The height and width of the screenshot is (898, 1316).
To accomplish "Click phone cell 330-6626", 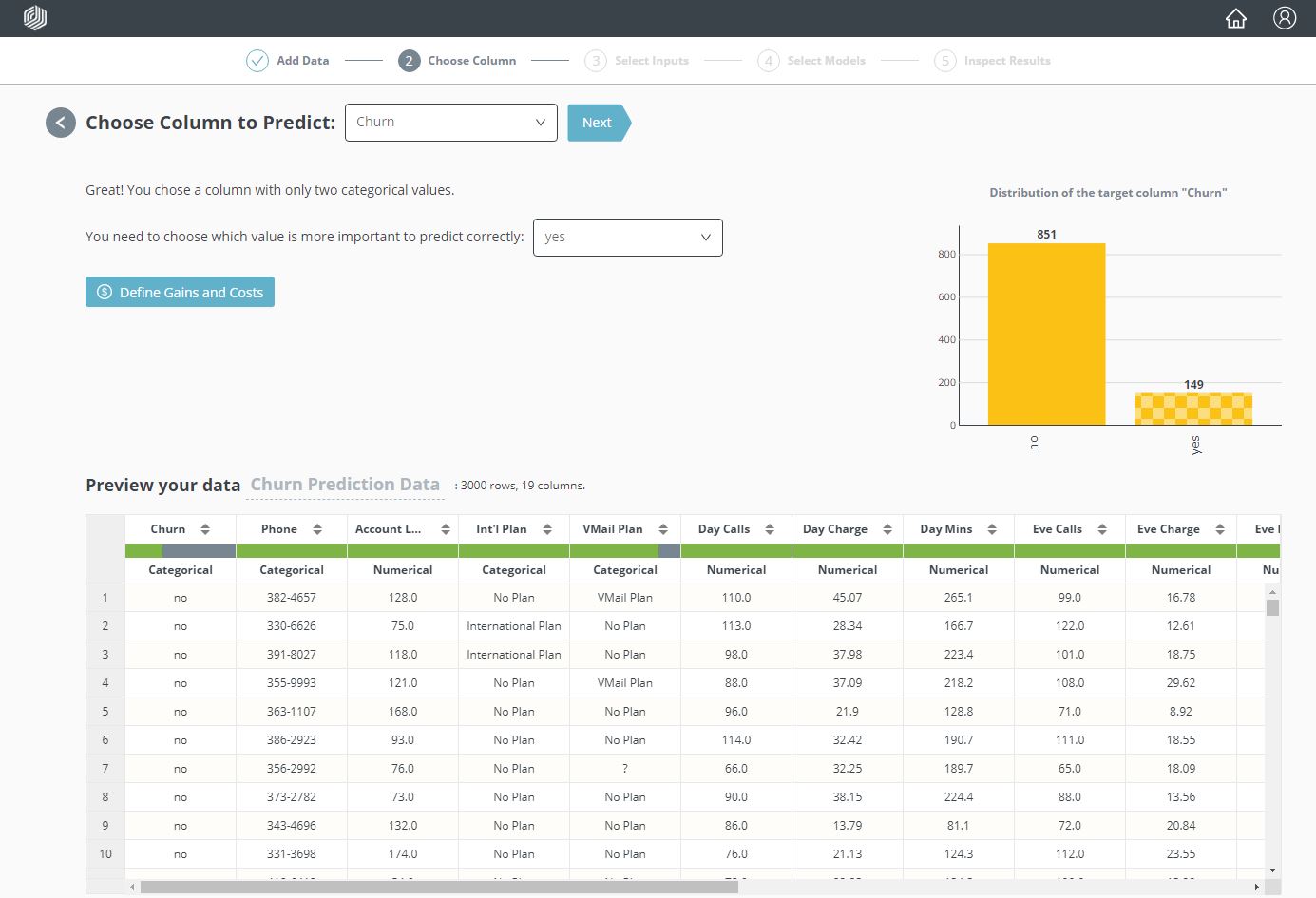I will pyautogui.click(x=292, y=626).
